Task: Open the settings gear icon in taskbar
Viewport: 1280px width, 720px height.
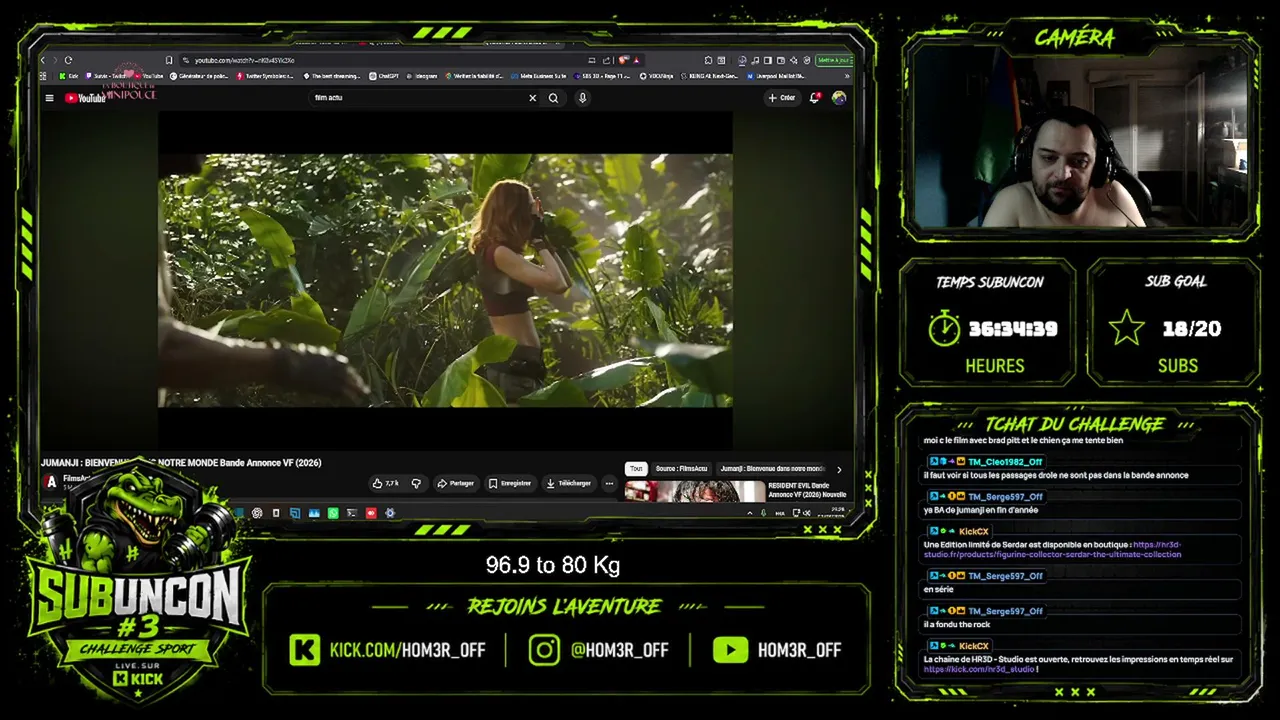Action: coord(390,513)
